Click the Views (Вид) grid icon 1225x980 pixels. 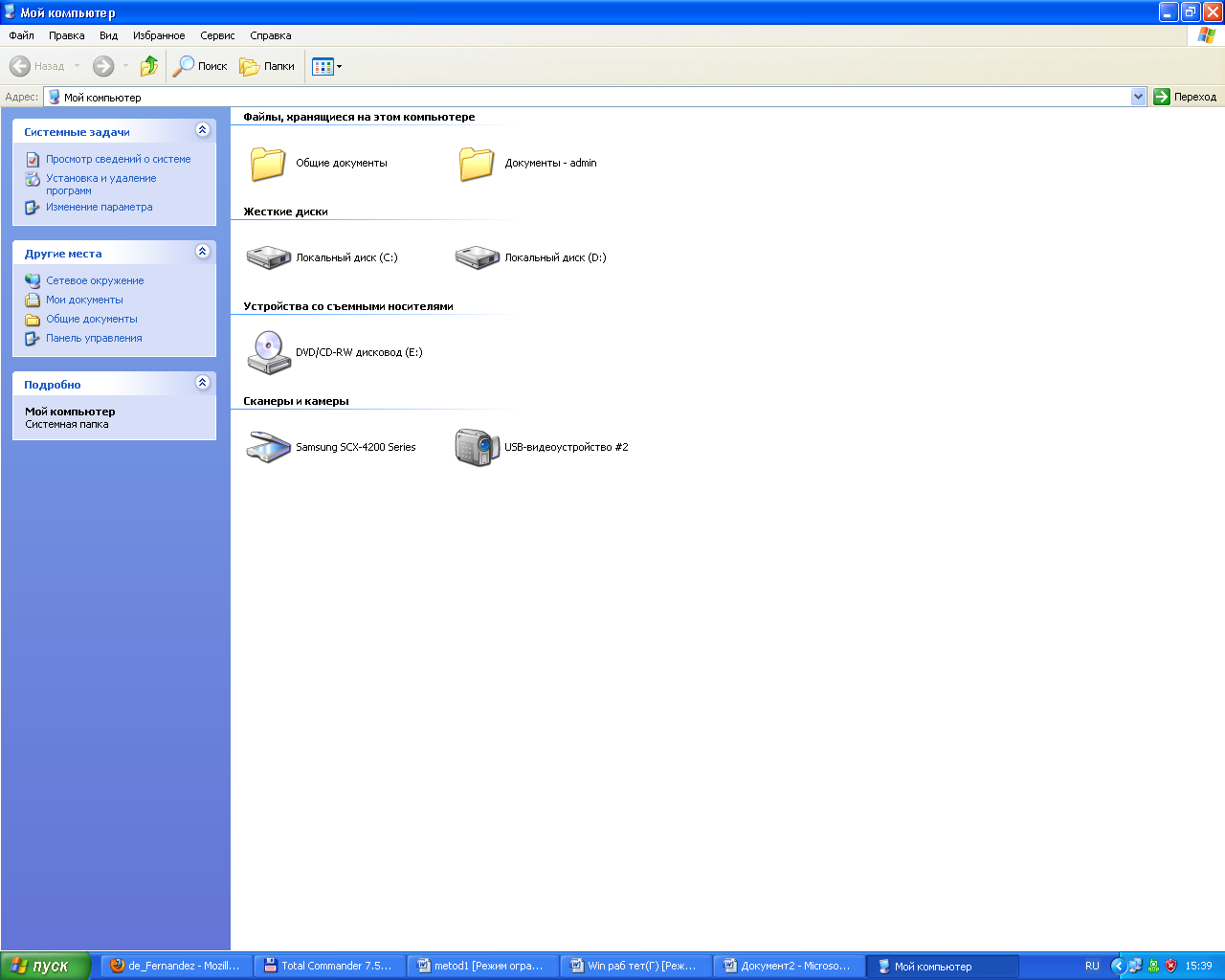click(x=323, y=66)
